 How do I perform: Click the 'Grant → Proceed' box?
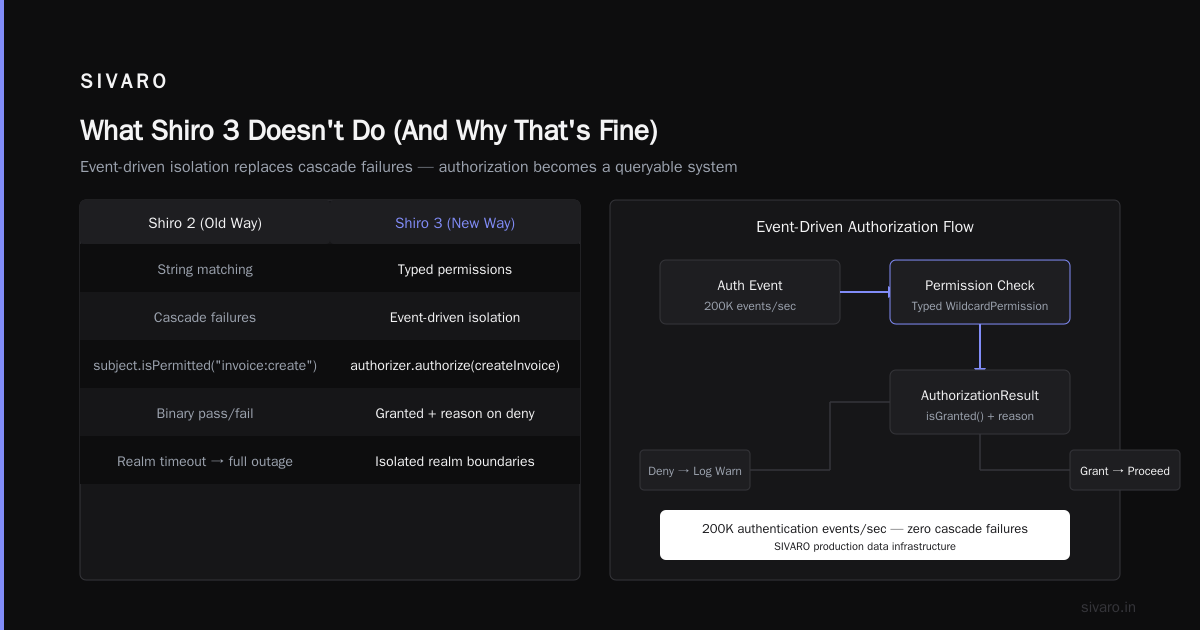[x=1125, y=470]
